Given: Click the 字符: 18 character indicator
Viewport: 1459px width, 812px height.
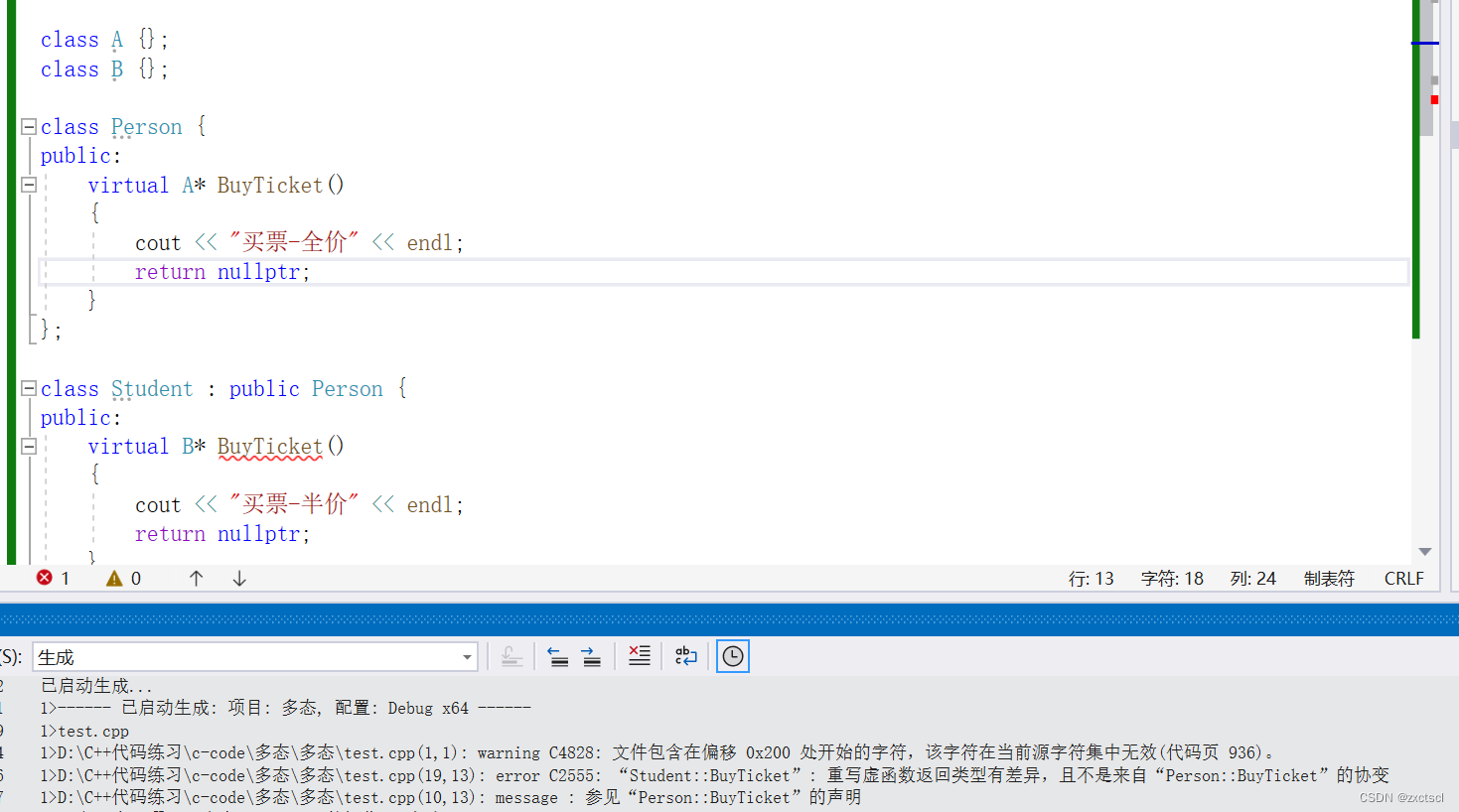Looking at the screenshot, I should [x=1172, y=579].
